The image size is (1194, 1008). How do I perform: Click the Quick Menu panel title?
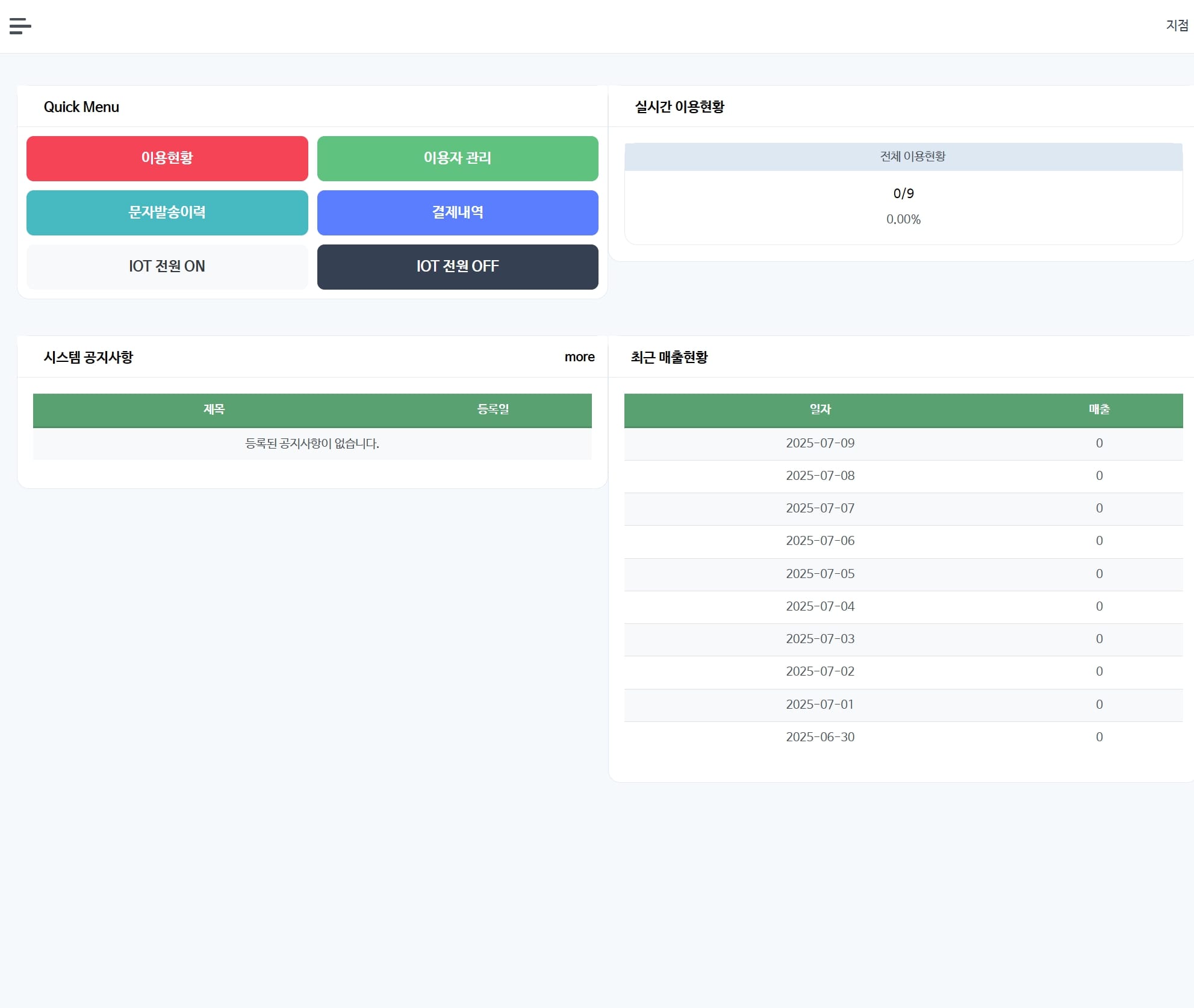click(x=81, y=107)
